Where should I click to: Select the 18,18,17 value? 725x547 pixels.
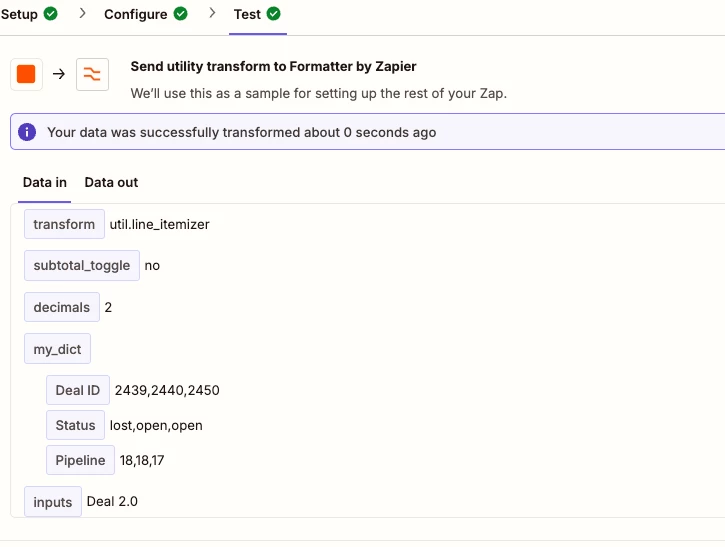pos(142,461)
